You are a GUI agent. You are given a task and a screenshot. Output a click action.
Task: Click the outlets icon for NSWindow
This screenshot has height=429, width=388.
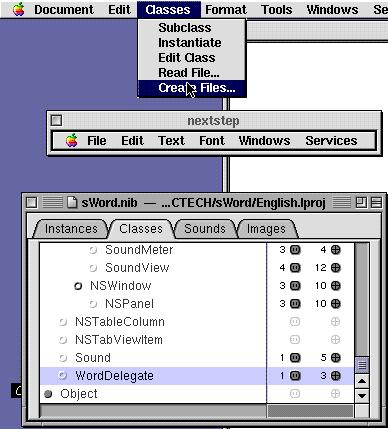(295, 286)
